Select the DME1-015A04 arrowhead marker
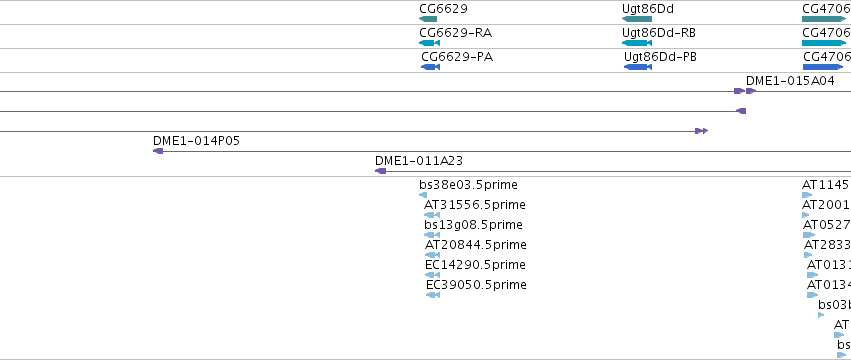Viewport: 851px width, 360px height. [x=751, y=91]
